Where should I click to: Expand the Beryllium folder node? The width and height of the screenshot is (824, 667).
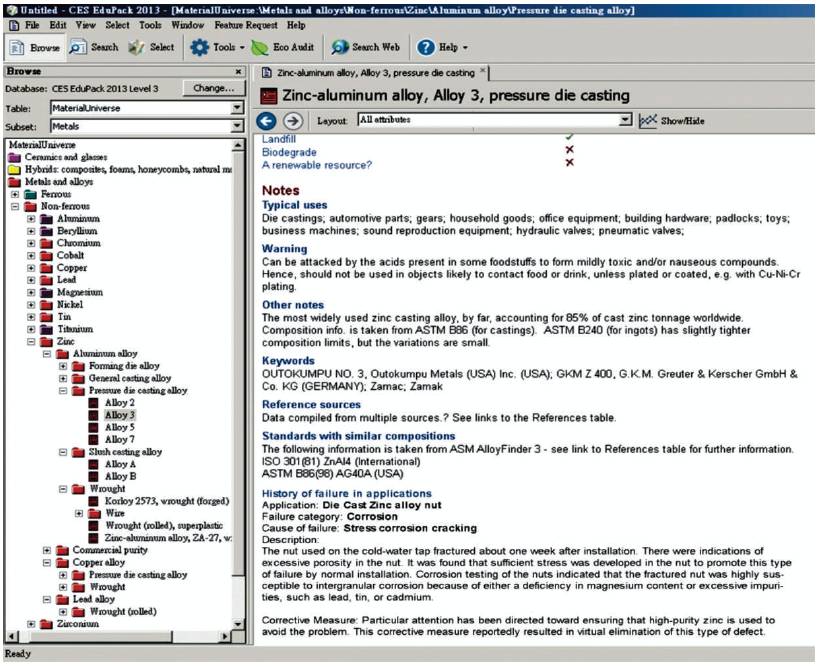pos(31,231)
